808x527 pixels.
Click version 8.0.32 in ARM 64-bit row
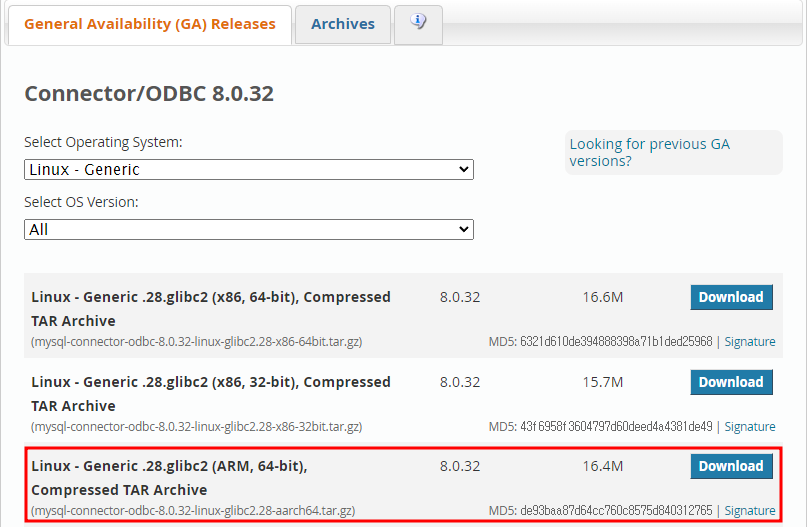point(460,466)
